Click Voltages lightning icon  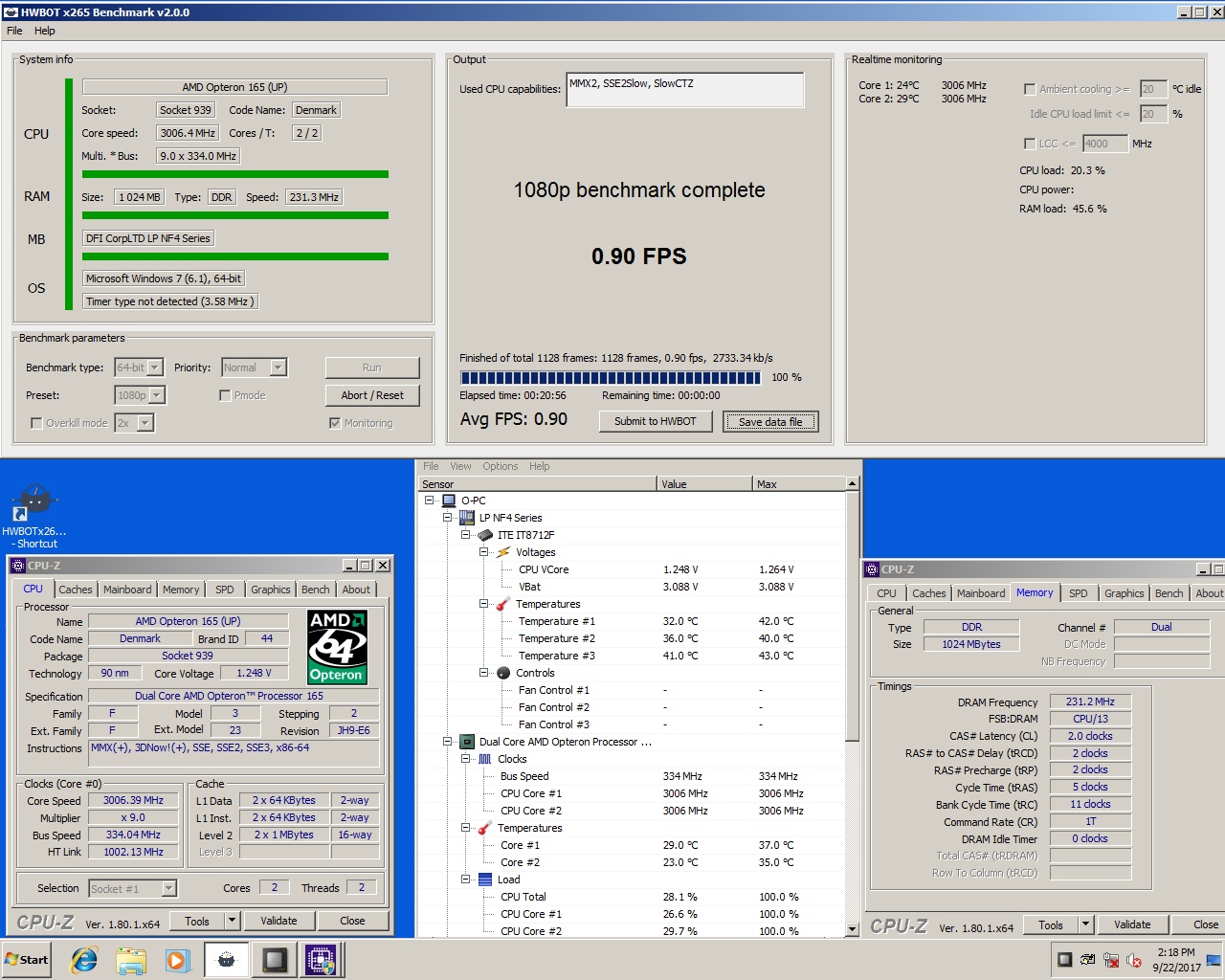503,552
